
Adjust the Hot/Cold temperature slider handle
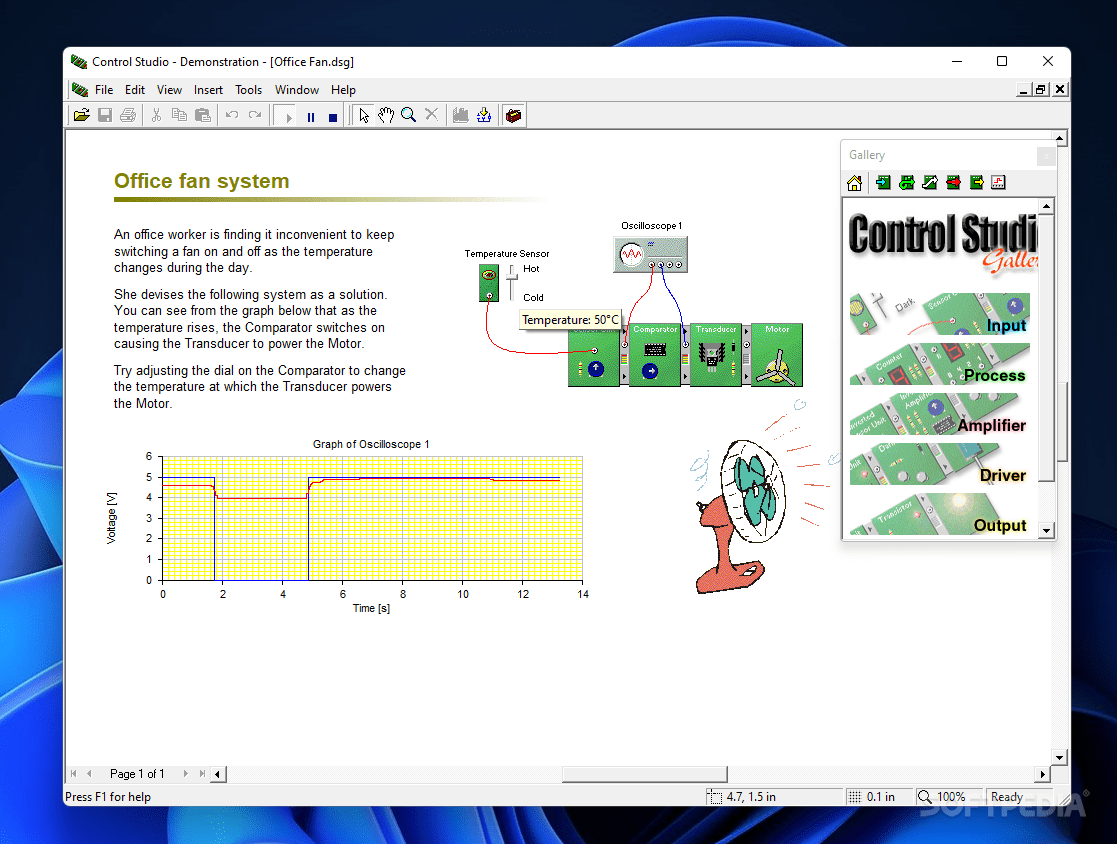tap(512, 278)
